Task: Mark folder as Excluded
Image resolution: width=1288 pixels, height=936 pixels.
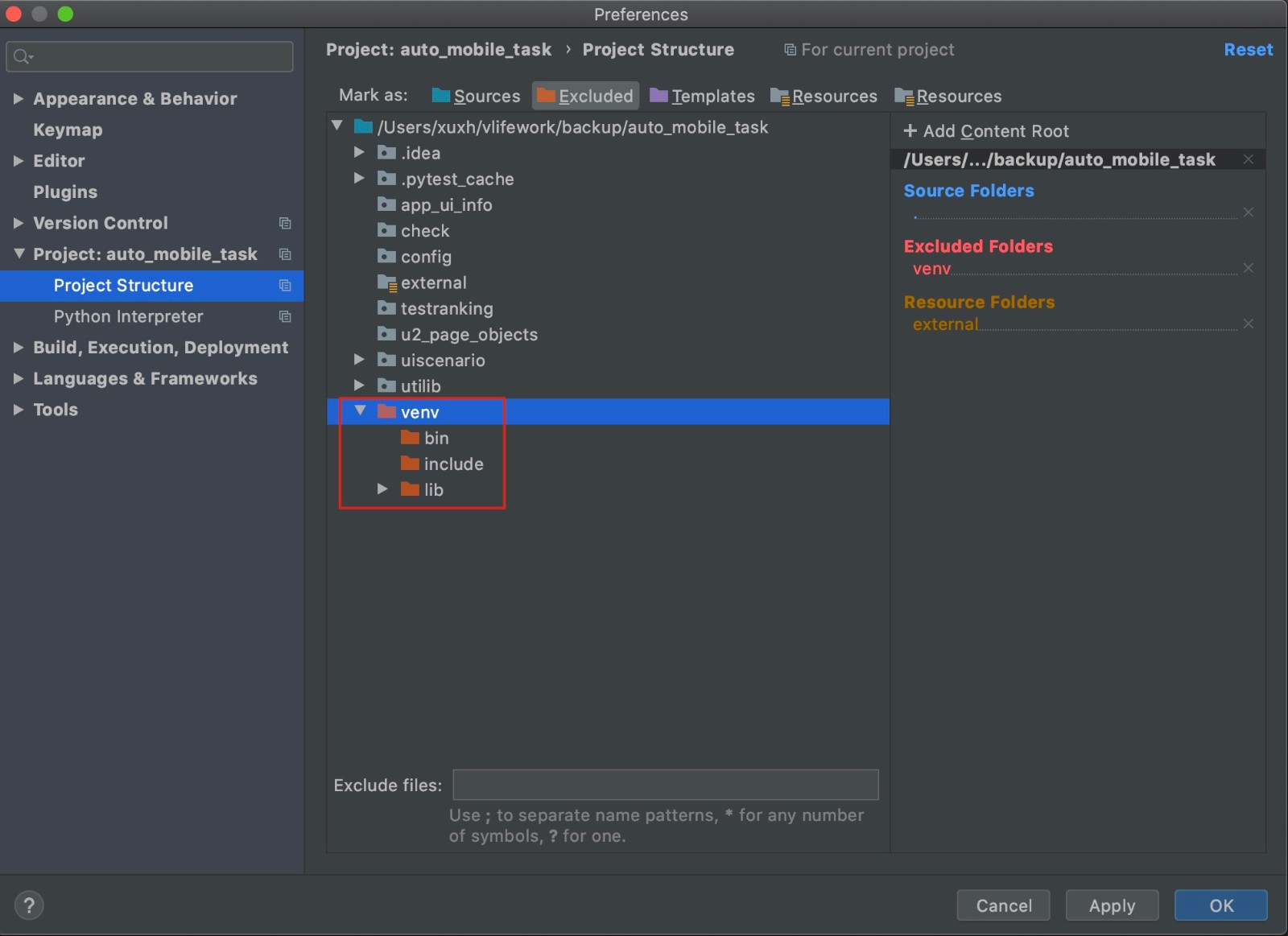Action: 585,96
